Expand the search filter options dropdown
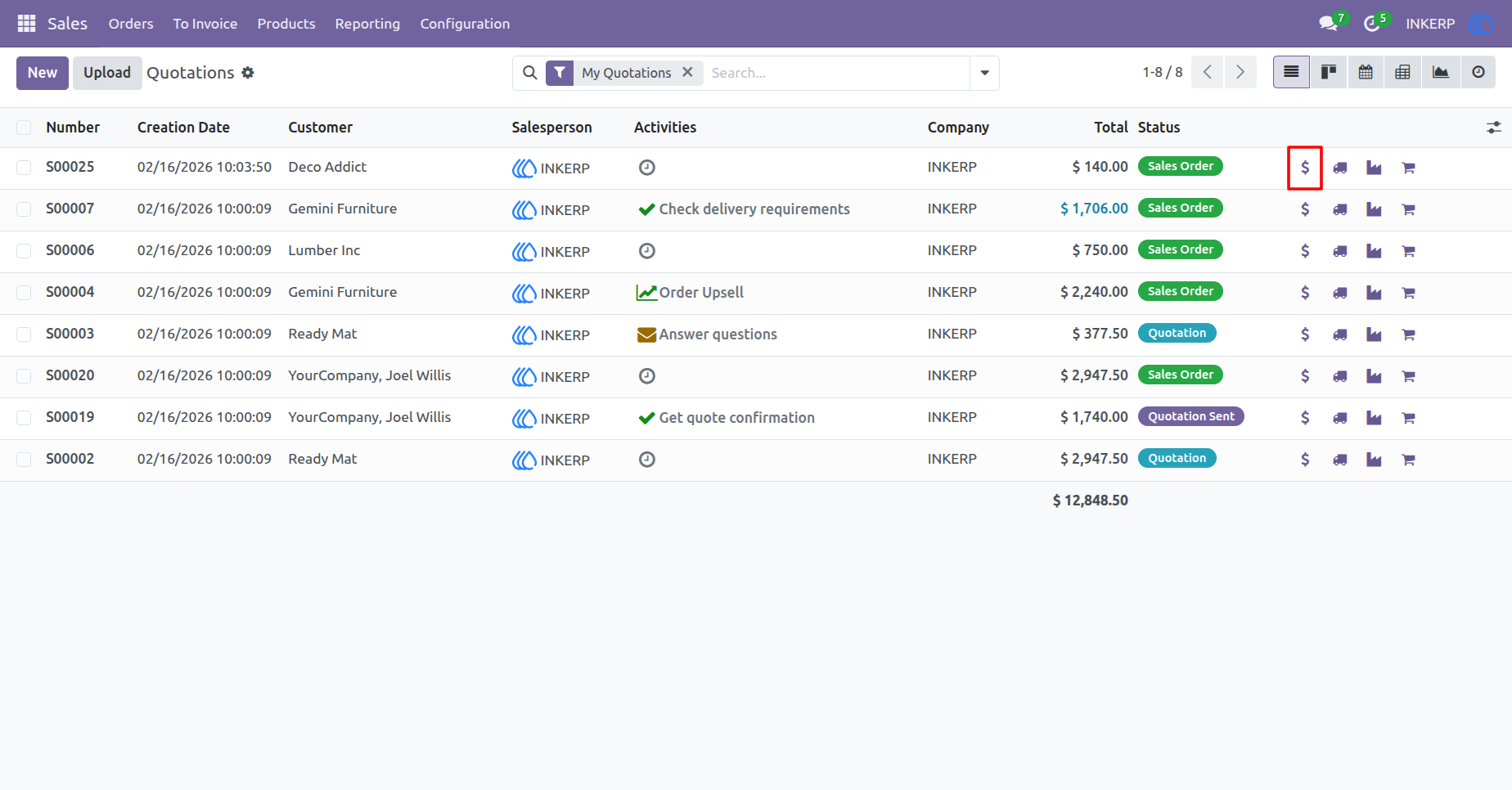This screenshot has width=1512, height=790. tap(984, 73)
